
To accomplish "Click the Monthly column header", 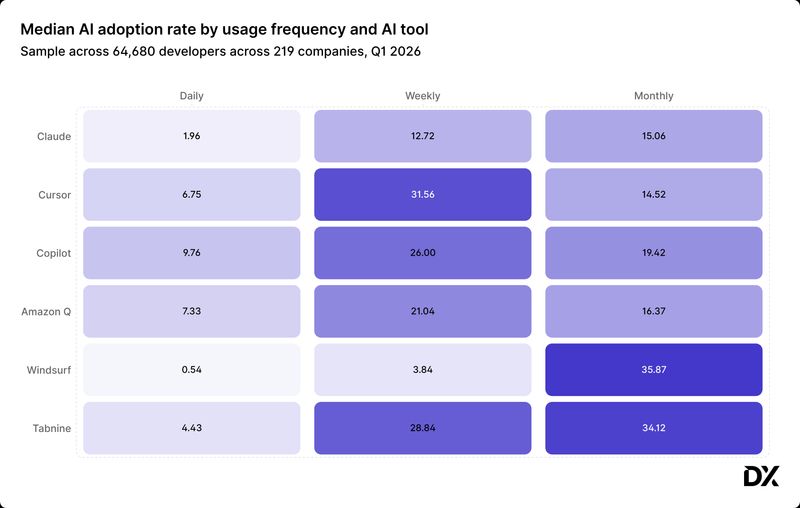I will 653,96.
